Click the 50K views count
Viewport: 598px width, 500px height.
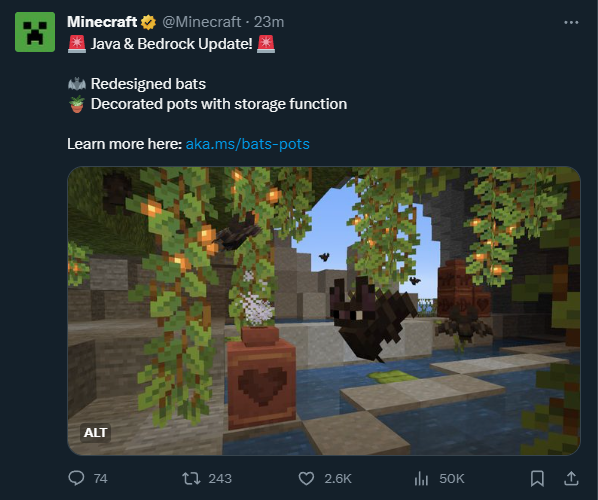point(452,479)
